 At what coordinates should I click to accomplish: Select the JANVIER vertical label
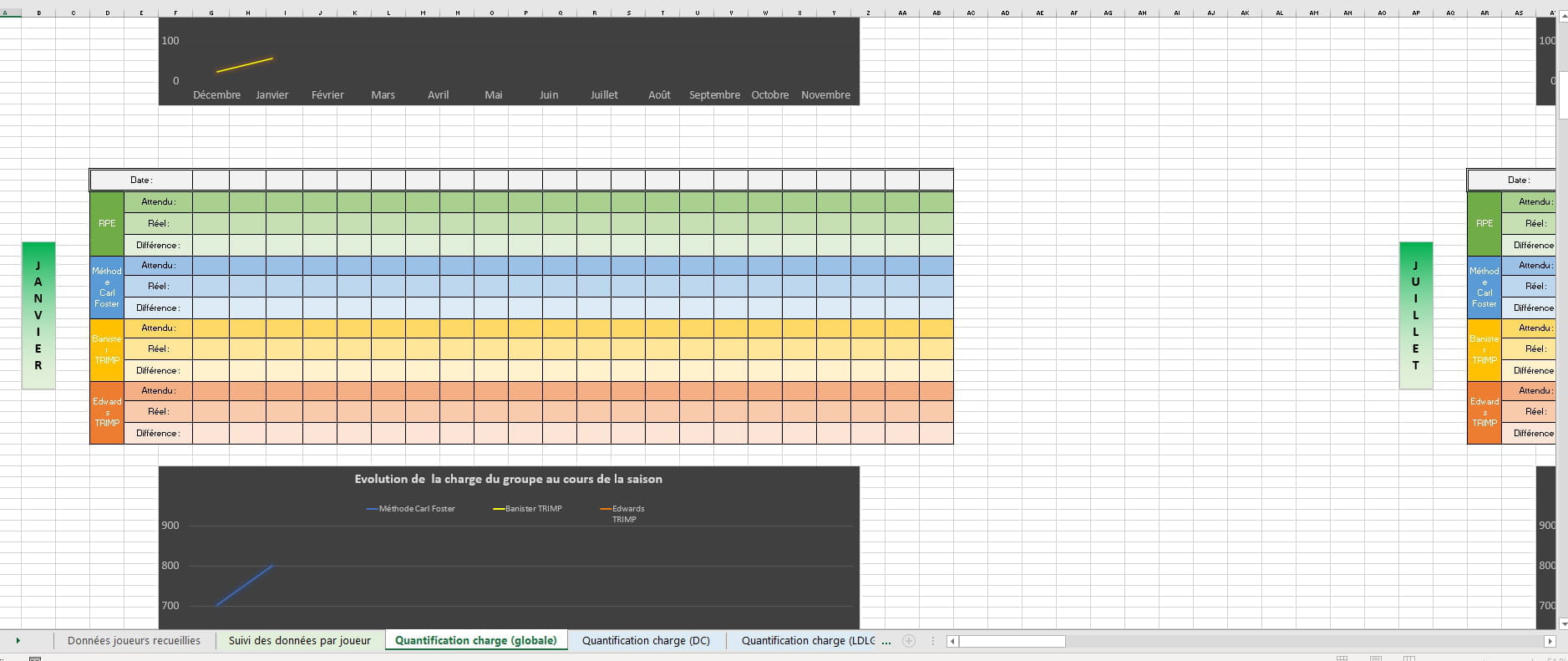[38, 316]
